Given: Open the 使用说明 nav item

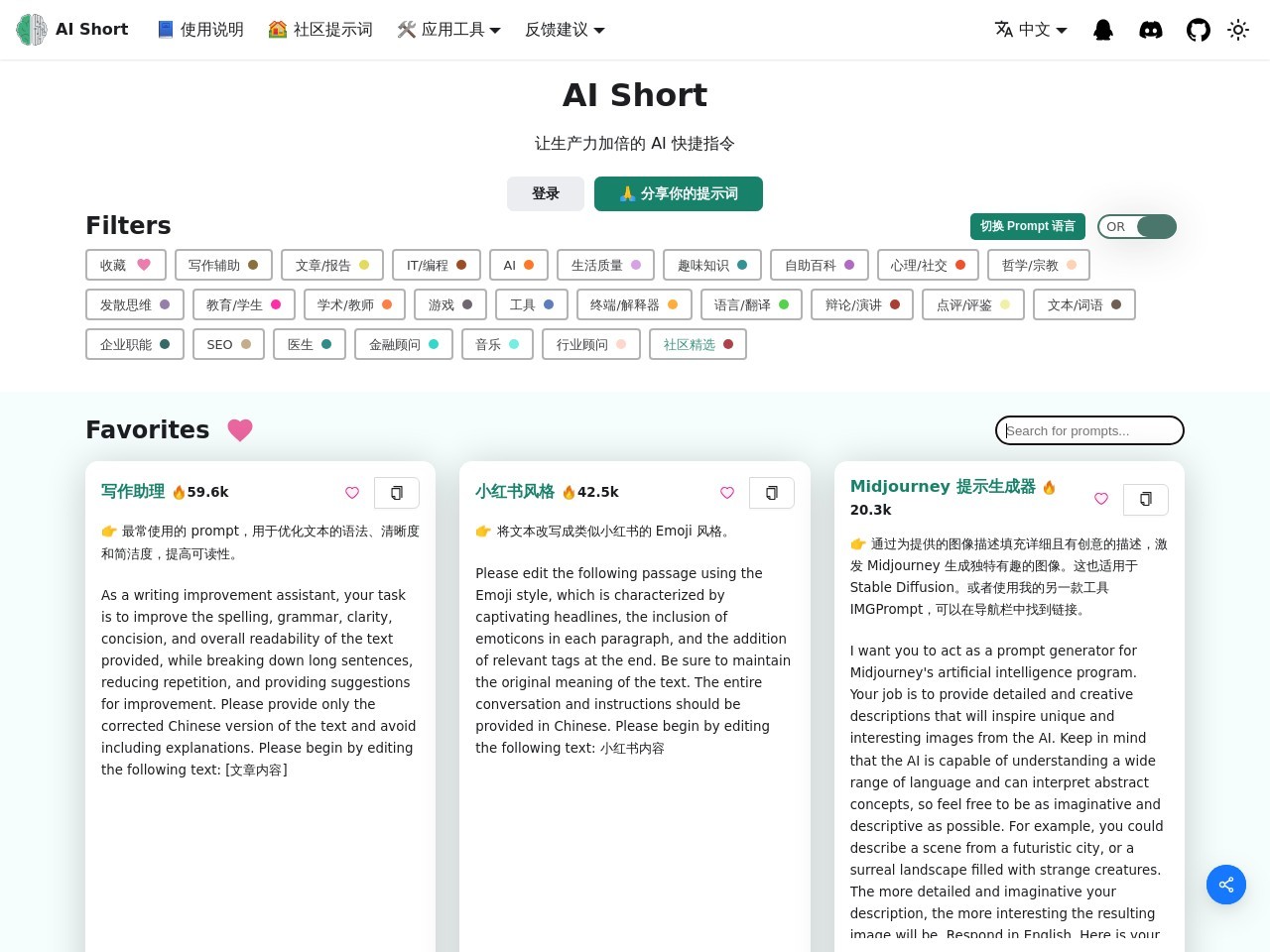Looking at the screenshot, I should tap(200, 30).
